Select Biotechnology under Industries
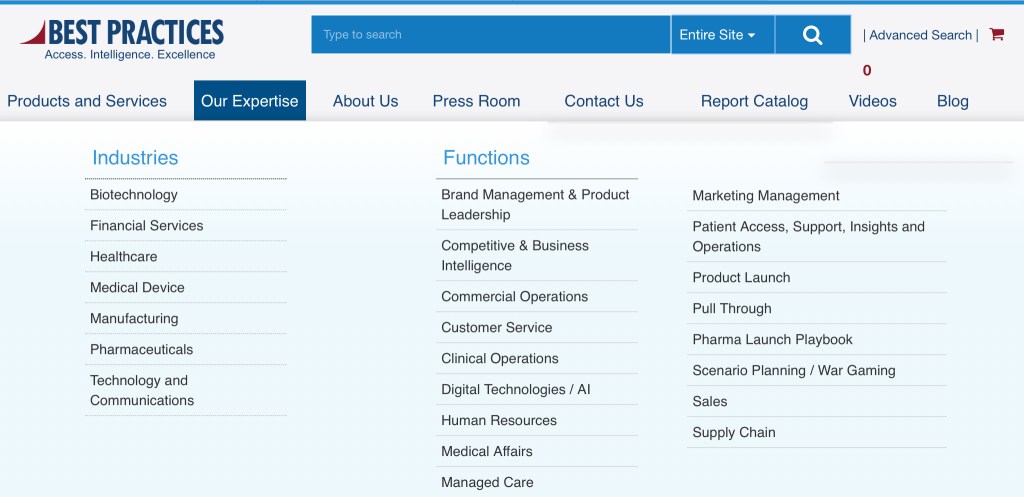1024x497 pixels. (x=134, y=195)
